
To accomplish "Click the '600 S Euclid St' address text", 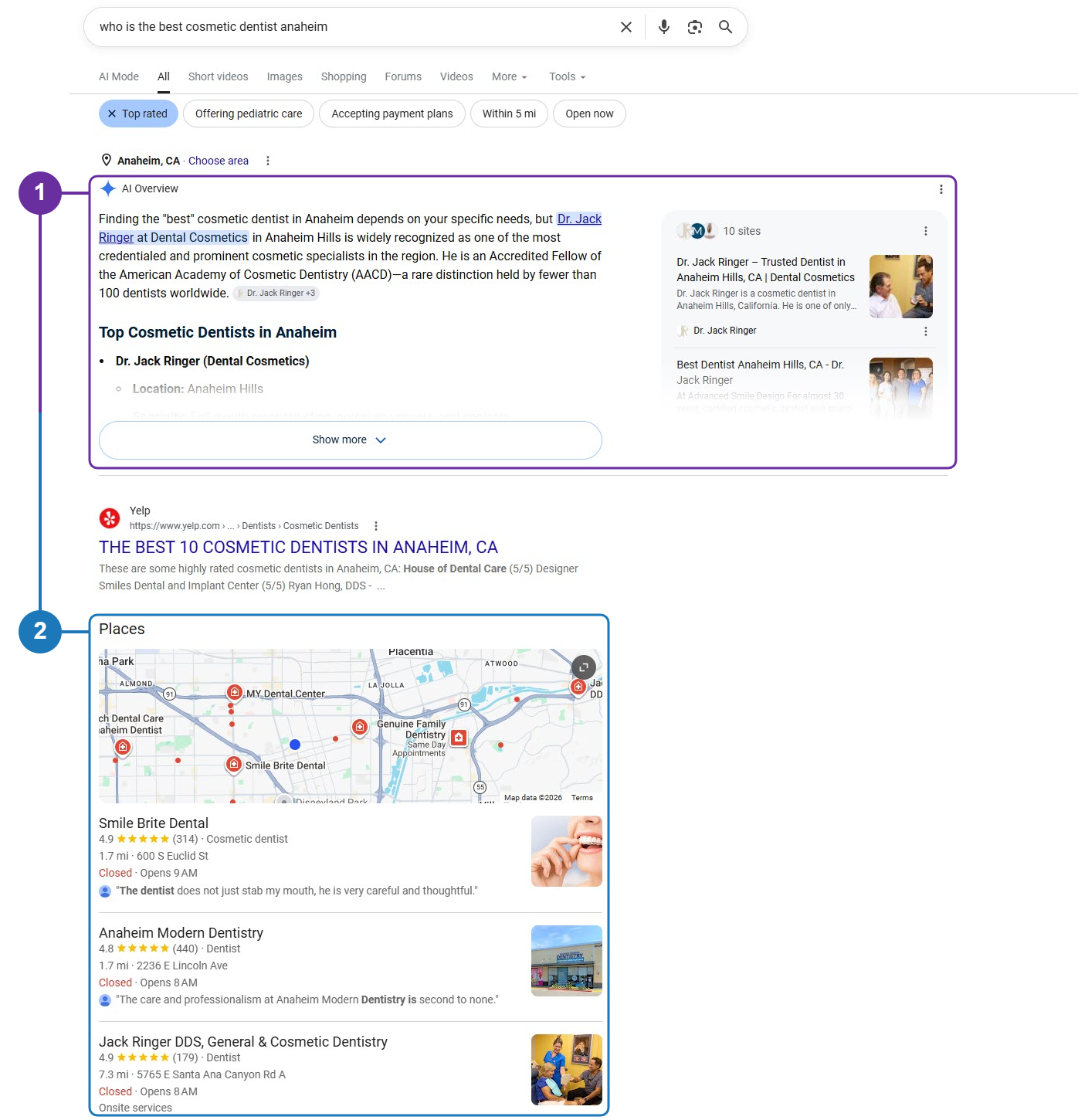I will (172, 856).
